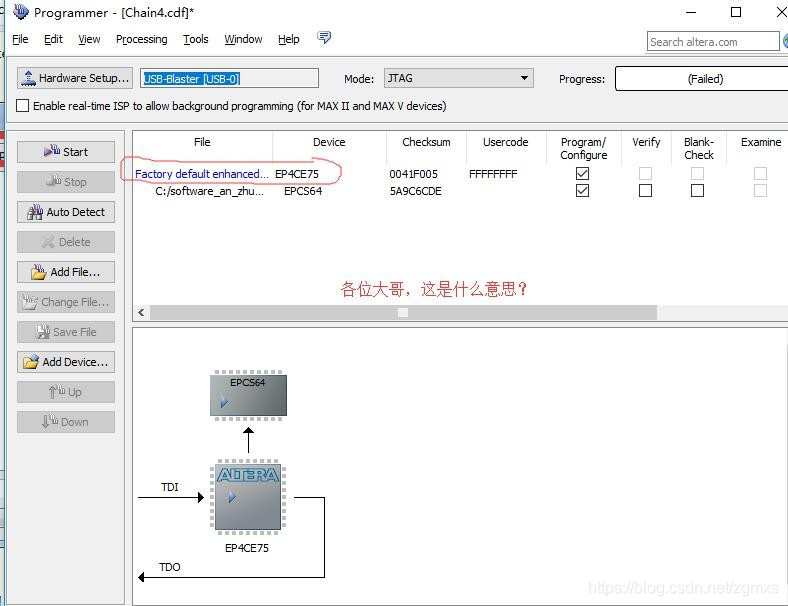Click the blue arrow icon on EPCS64 chip
Image resolution: width=788 pixels, height=606 pixels.
[x=224, y=402]
